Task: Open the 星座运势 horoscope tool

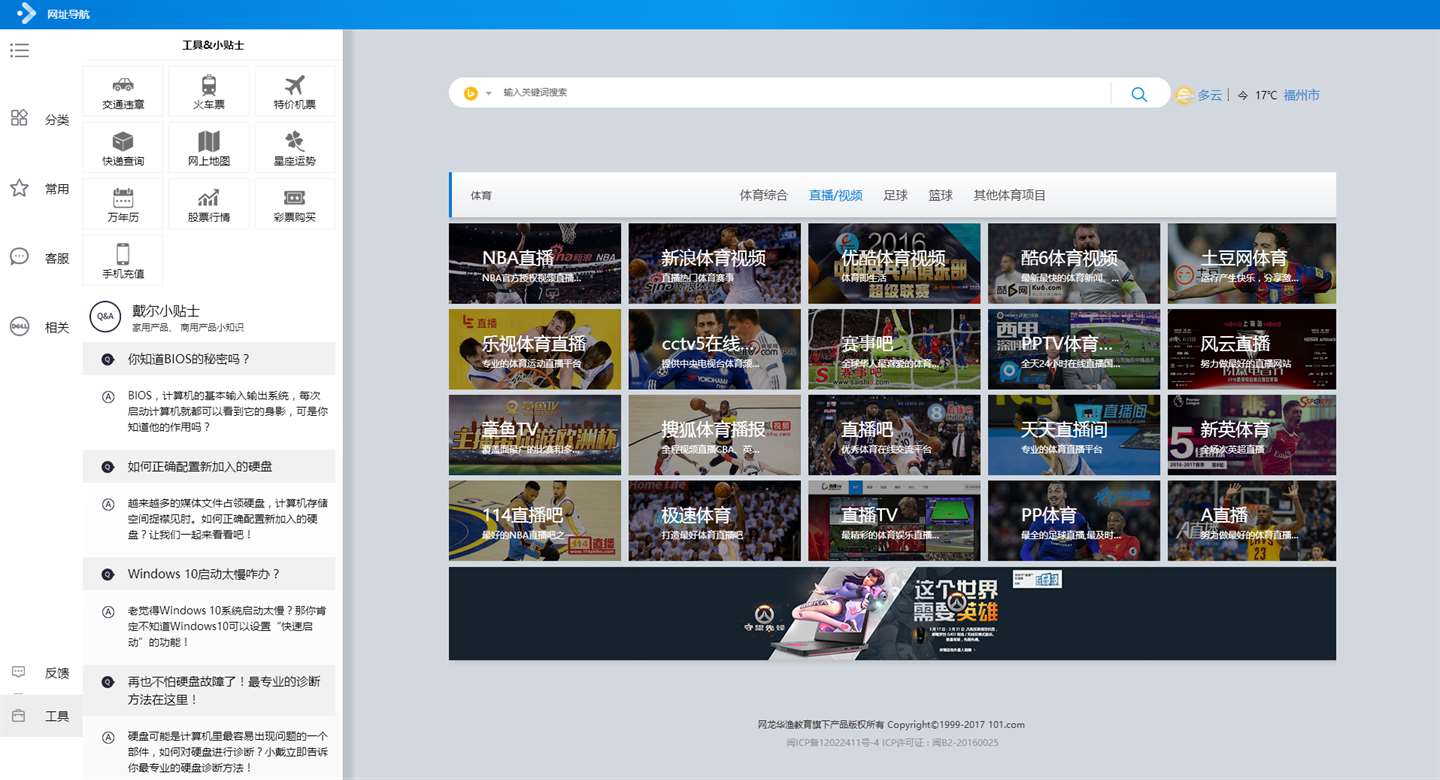Action: tap(295, 147)
